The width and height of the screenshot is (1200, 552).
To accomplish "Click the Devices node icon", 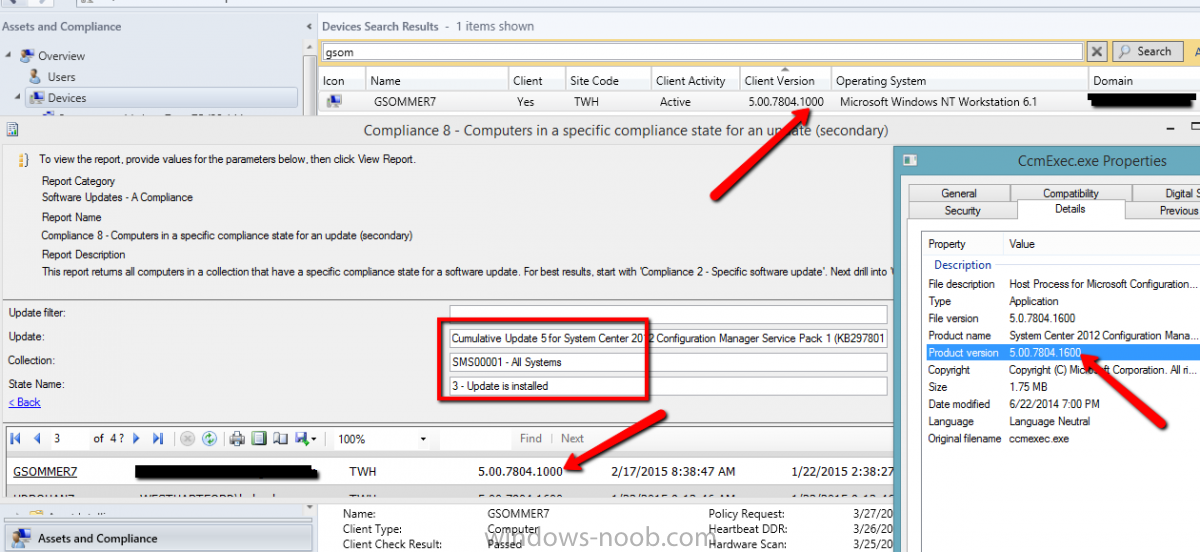I will point(35,98).
